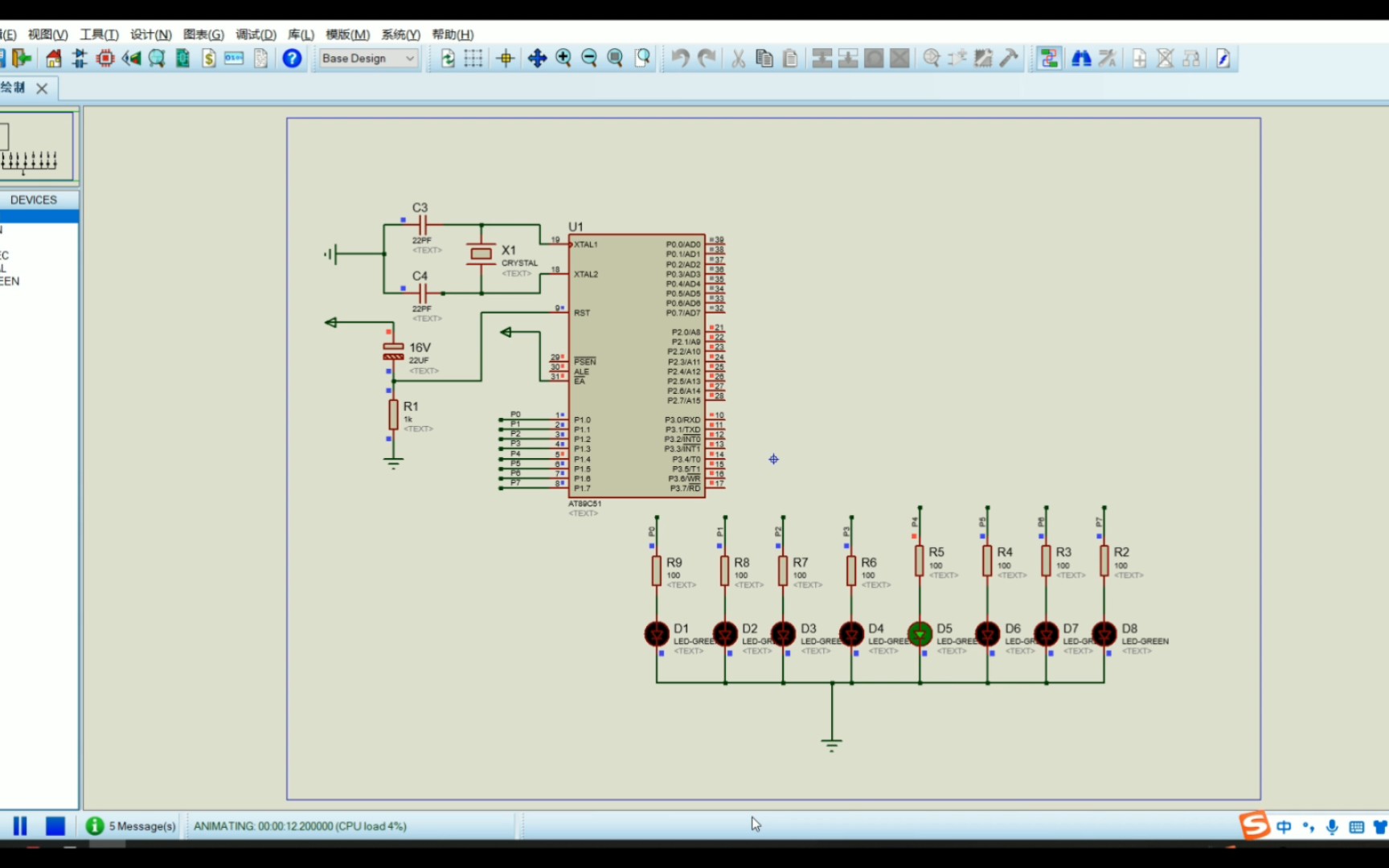1389x868 pixels.
Task: Toggle the wire autorouter icon
Action: 1048,59
